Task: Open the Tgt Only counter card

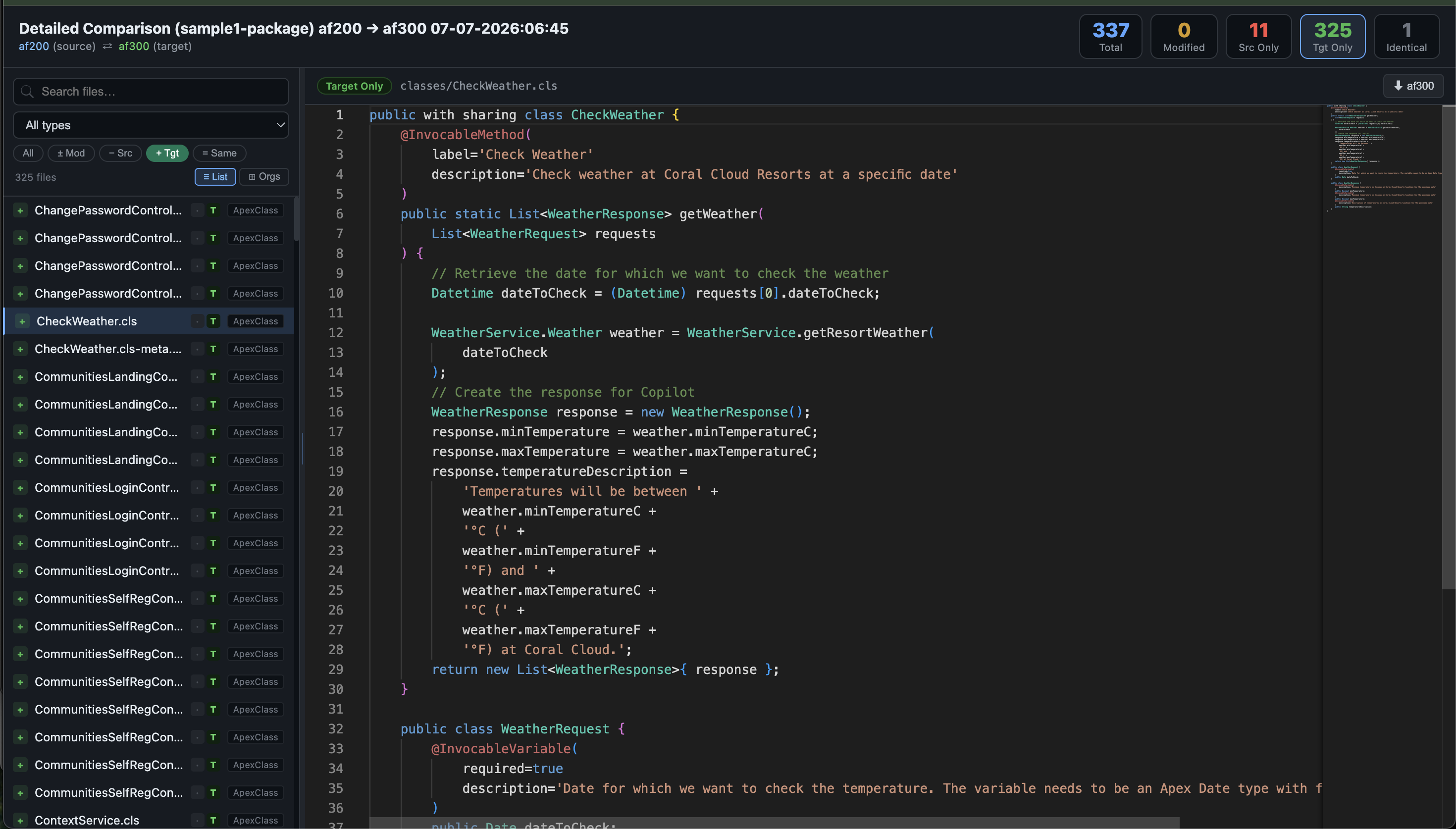Action: click(1333, 37)
